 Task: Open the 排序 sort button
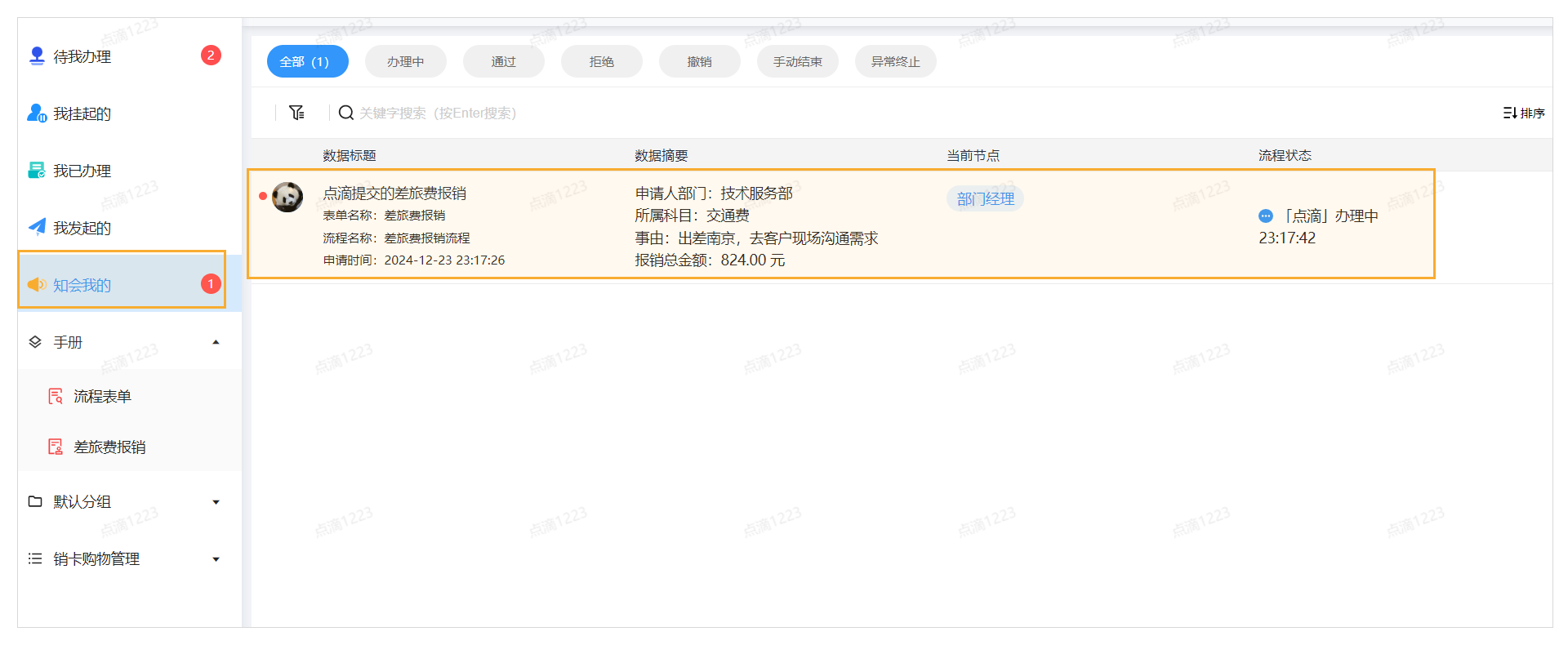[x=1524, y=113]
